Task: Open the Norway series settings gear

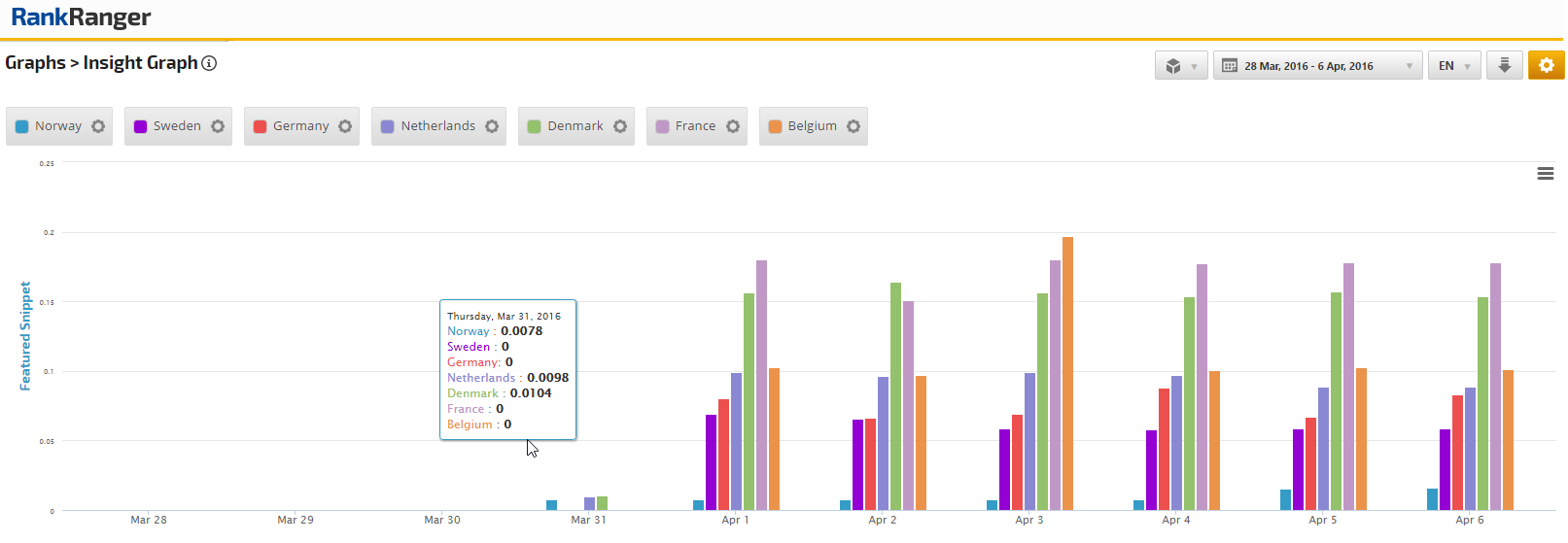Action: [98, 126]
